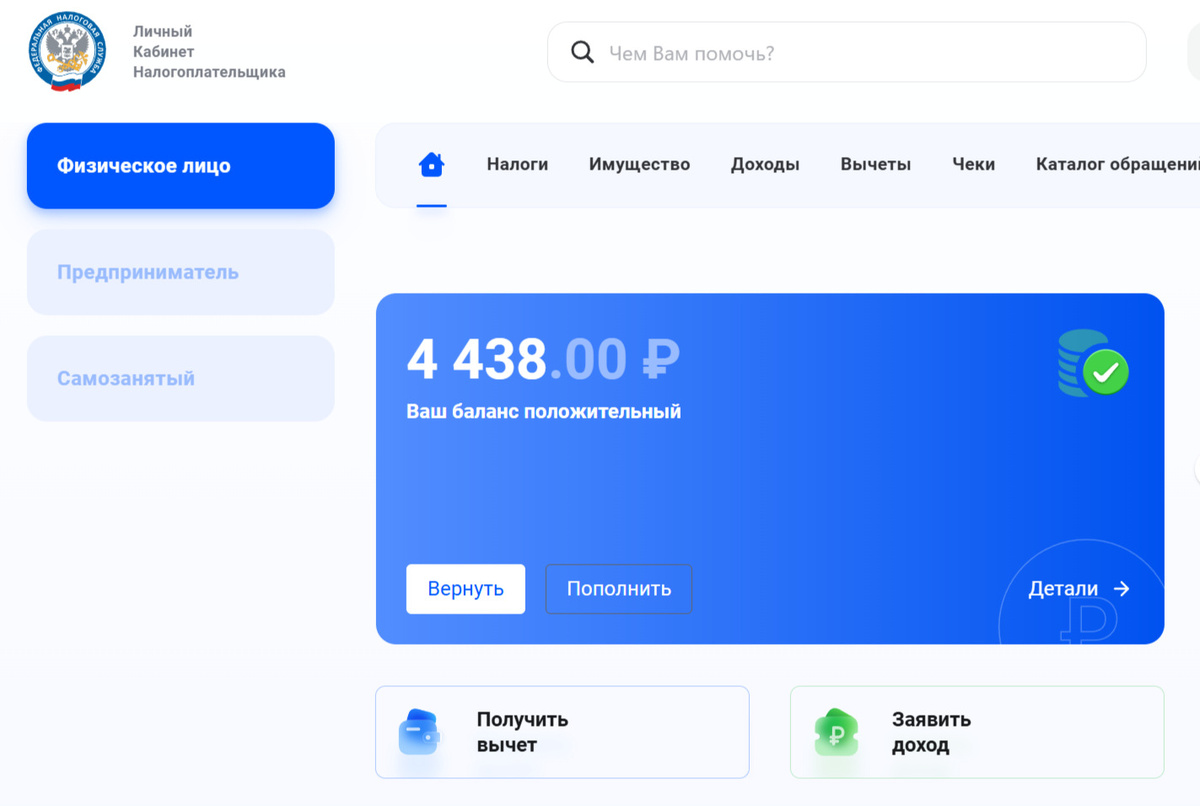Open the home tab house icon
This screenshot has width=1200, height=806.
[x=431, y=164]
